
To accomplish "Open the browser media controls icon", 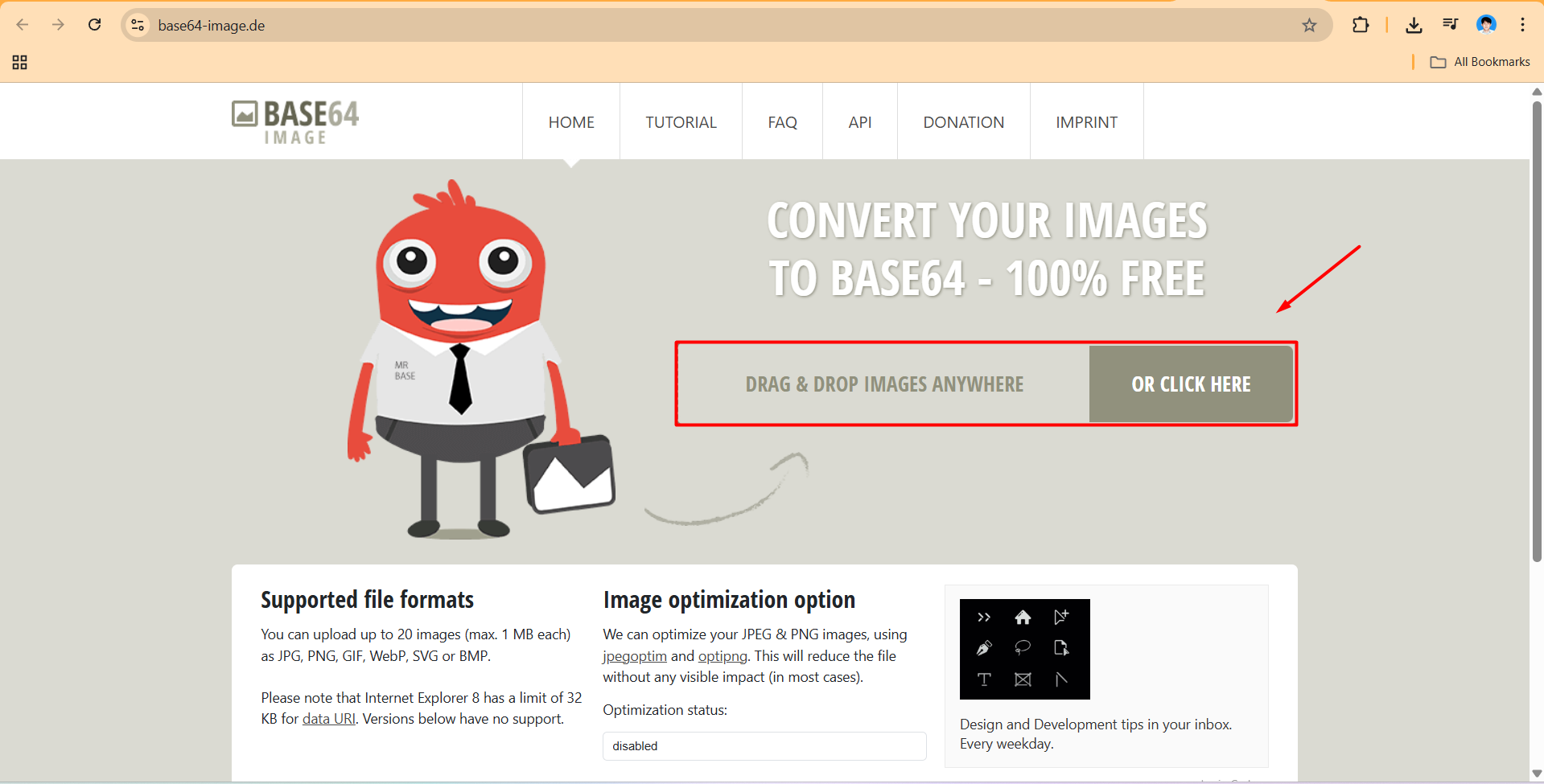I will click(1450, 25).
